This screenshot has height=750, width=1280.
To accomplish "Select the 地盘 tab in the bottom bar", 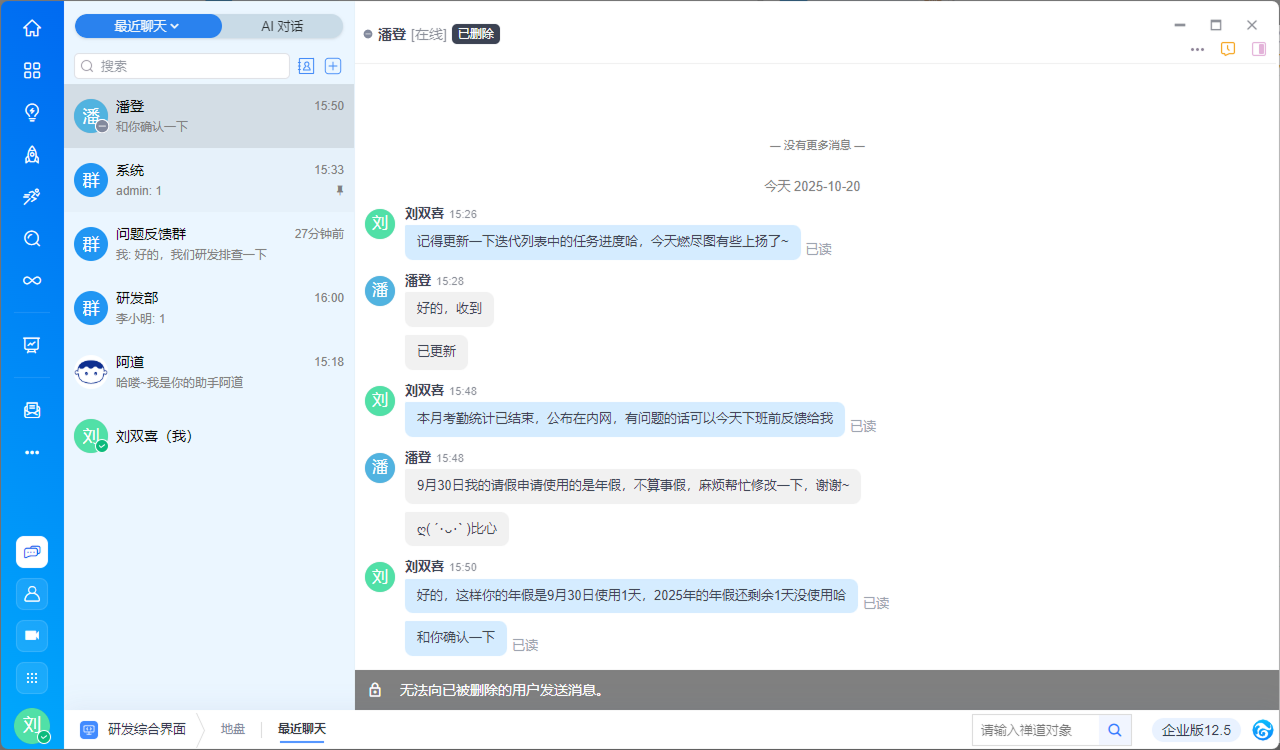I will tap(233, 729).
